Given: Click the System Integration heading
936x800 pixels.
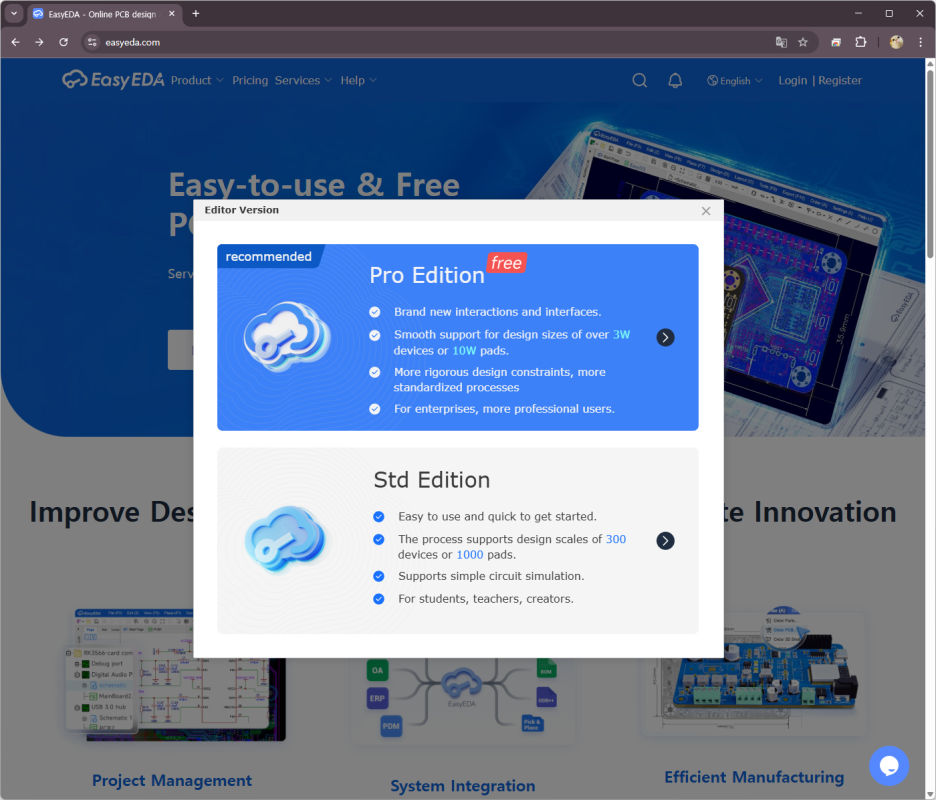Looking at the screenshot, I should click(463, 786).
